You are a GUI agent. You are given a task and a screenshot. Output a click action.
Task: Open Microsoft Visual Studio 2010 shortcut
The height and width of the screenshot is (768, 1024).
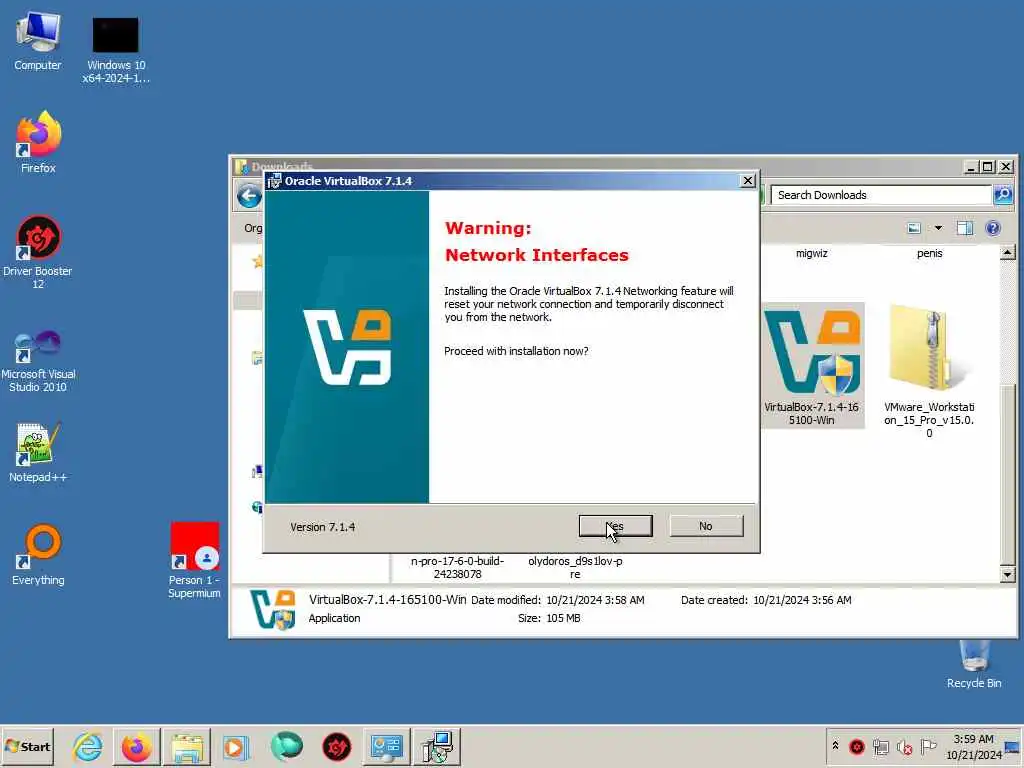point(38,360)
